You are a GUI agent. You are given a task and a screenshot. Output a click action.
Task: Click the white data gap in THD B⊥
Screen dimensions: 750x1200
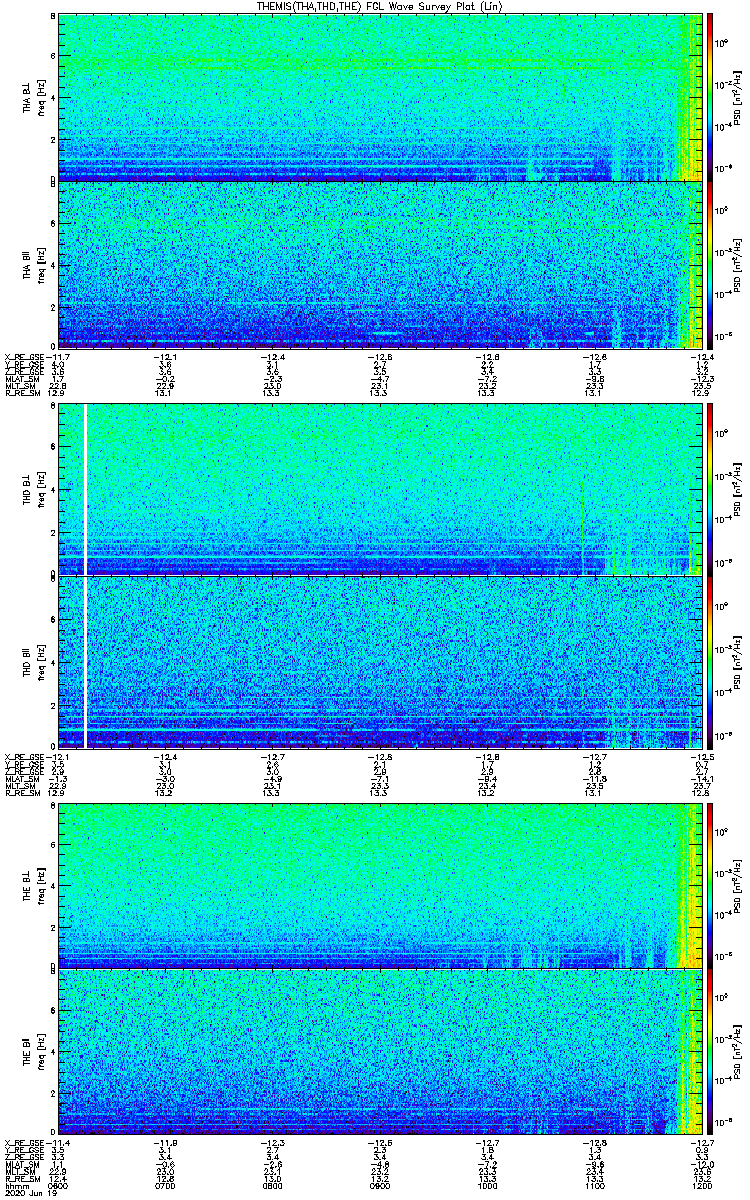pos(86,489)
